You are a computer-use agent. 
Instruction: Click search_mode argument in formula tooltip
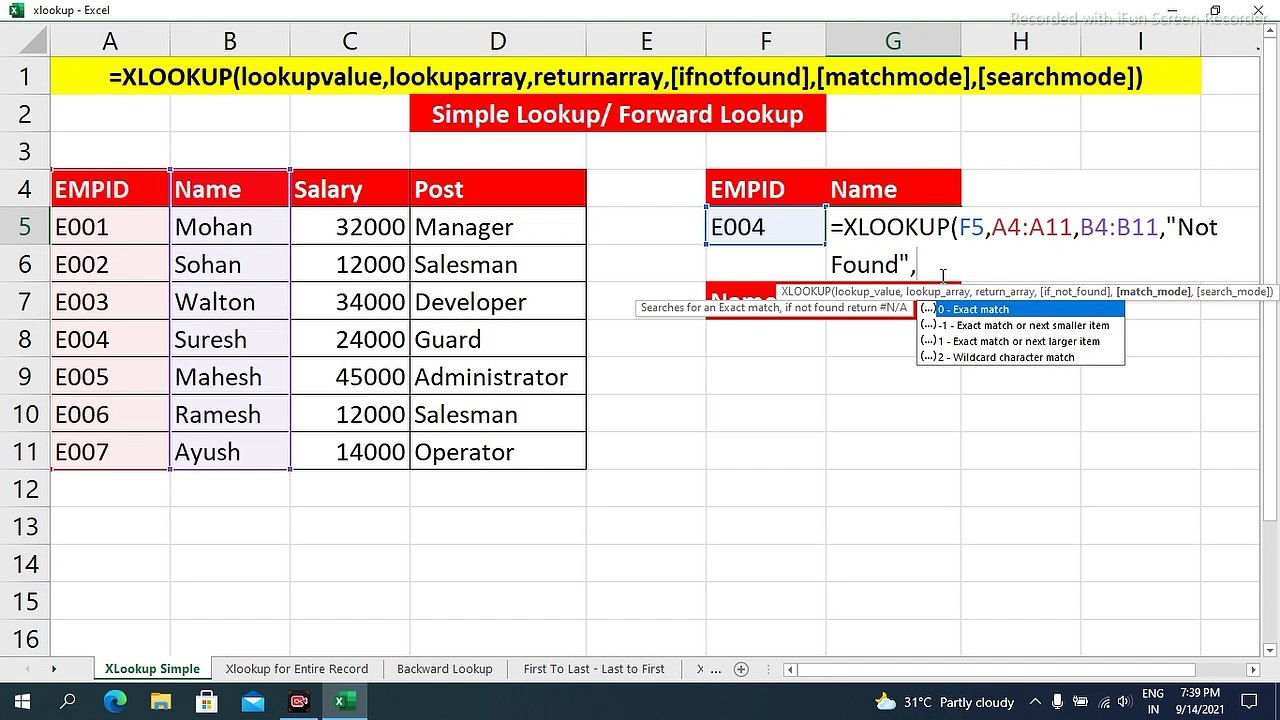pos(1234,292)
